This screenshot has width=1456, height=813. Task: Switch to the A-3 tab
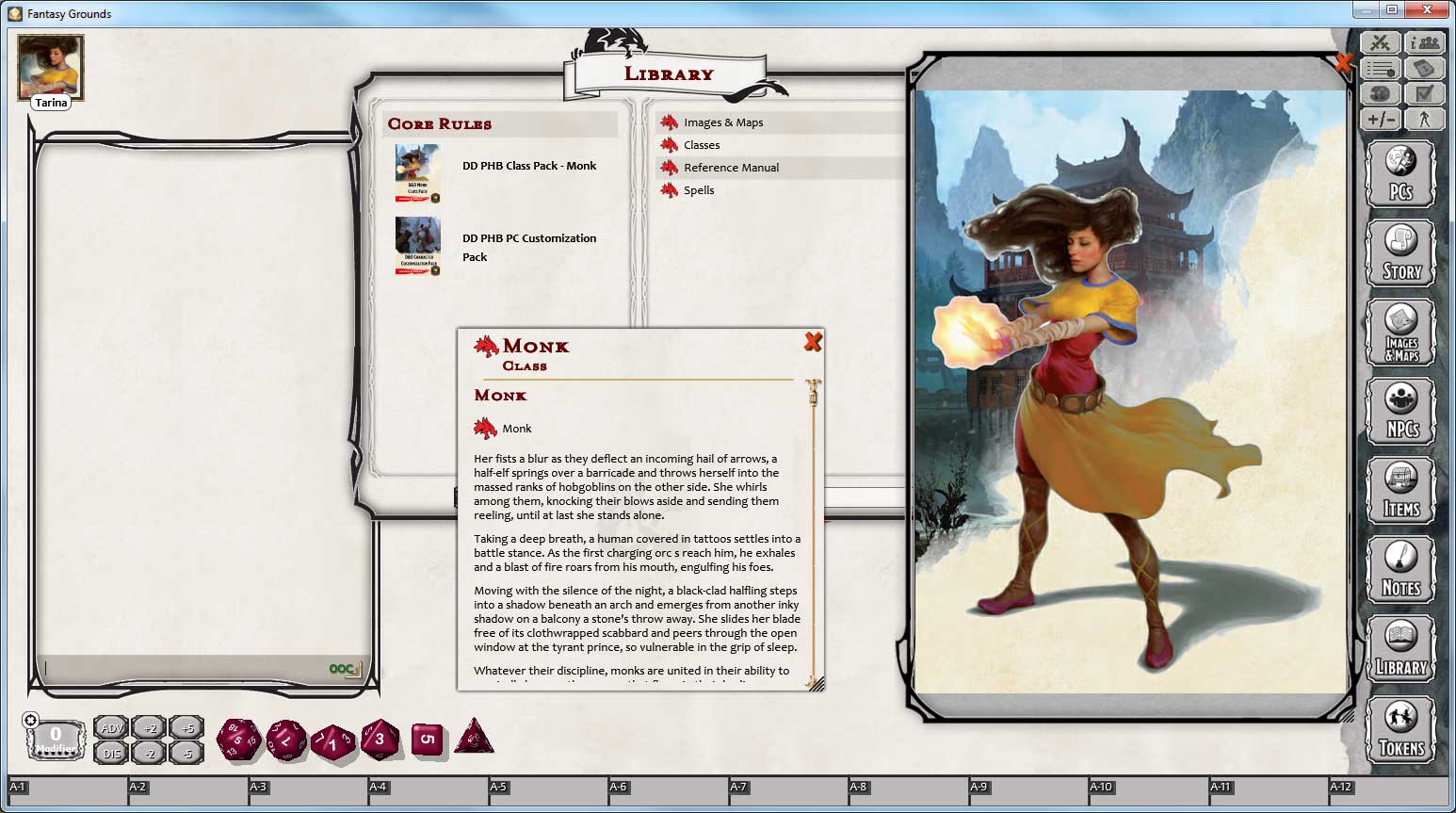pos(257,786)
